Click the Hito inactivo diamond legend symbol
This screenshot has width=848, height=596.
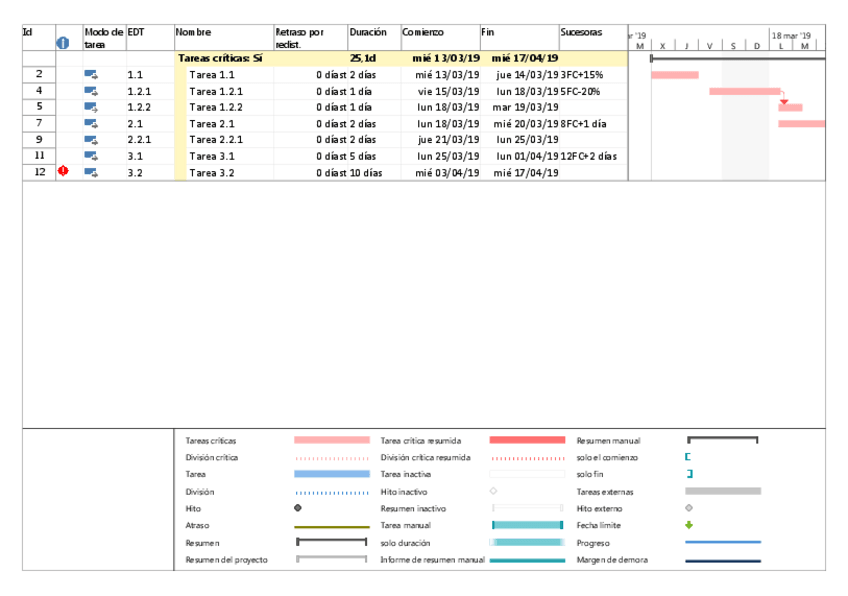[x=493, y=491]
